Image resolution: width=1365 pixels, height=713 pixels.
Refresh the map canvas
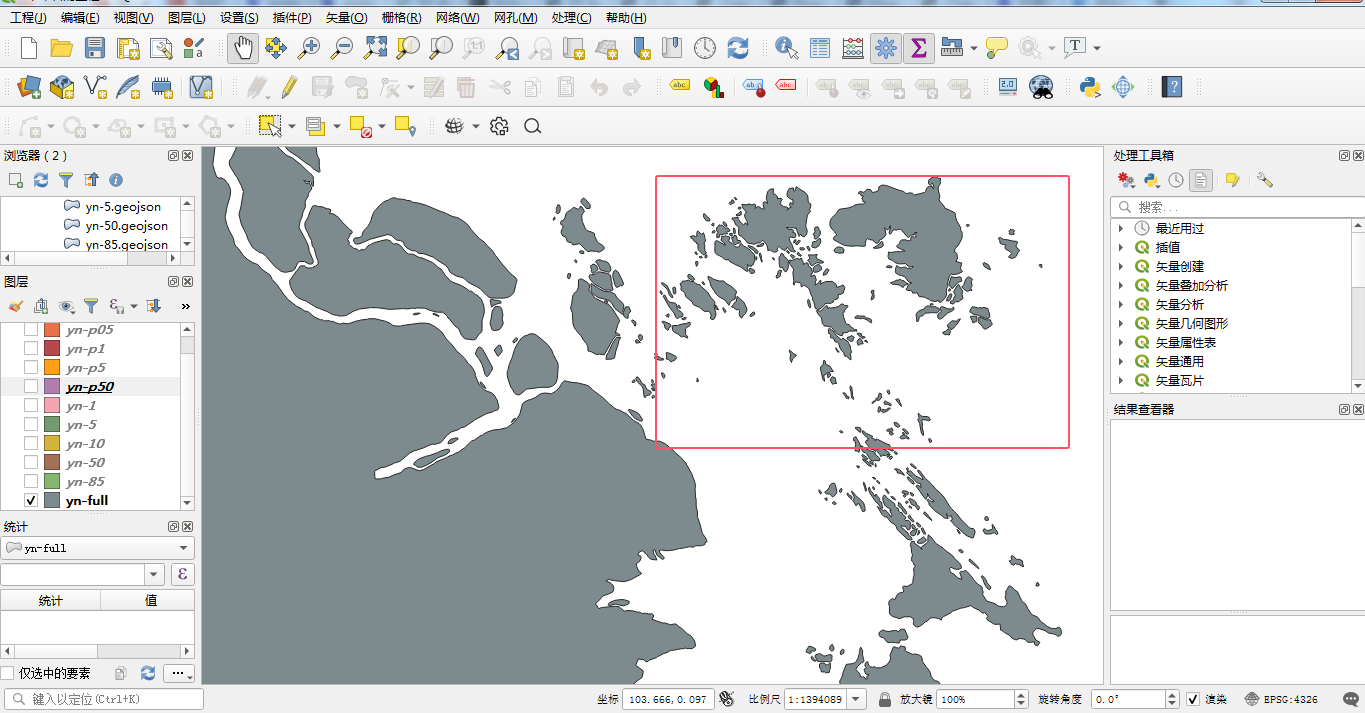coord(738,48)
